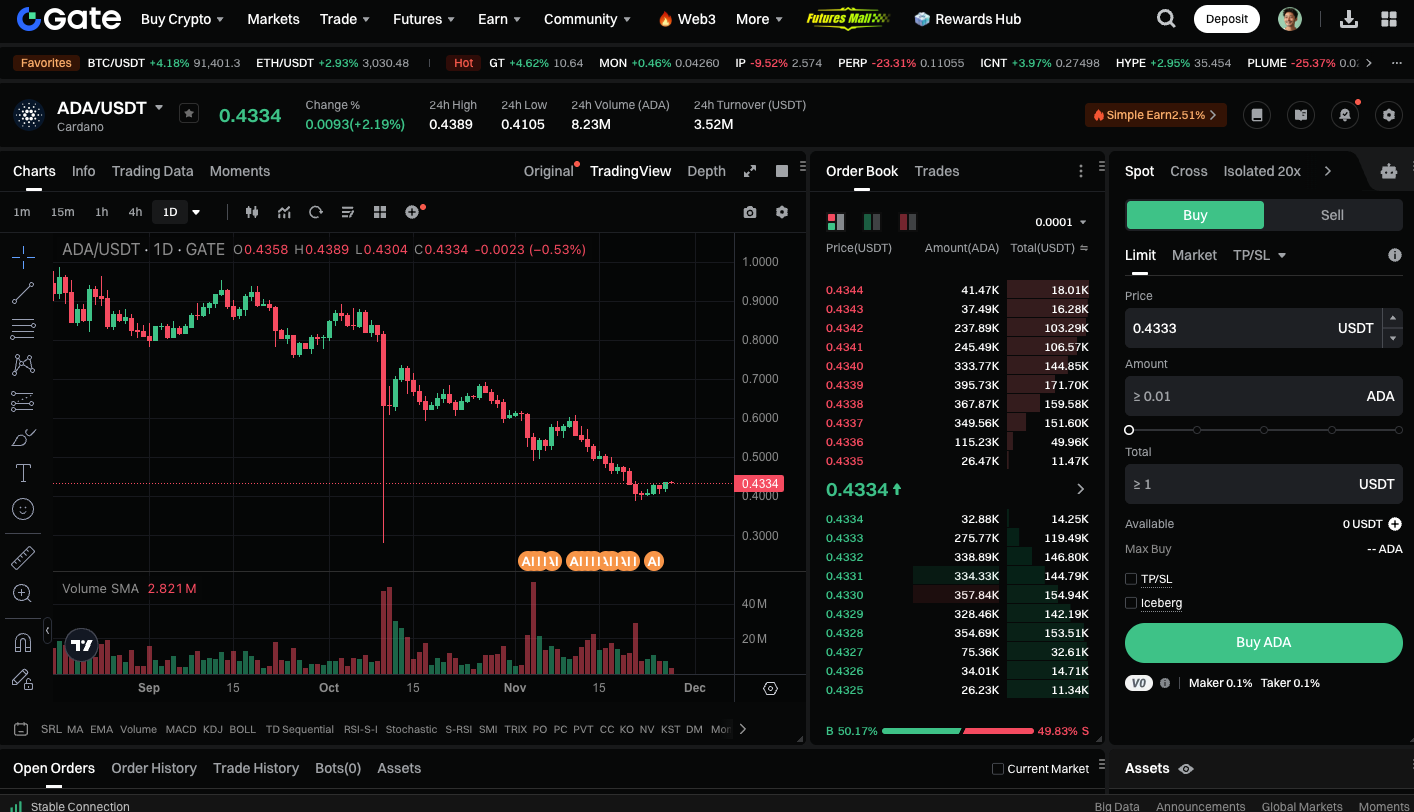
Task: Show buy orders only in order book
Action: pos(872,222)
